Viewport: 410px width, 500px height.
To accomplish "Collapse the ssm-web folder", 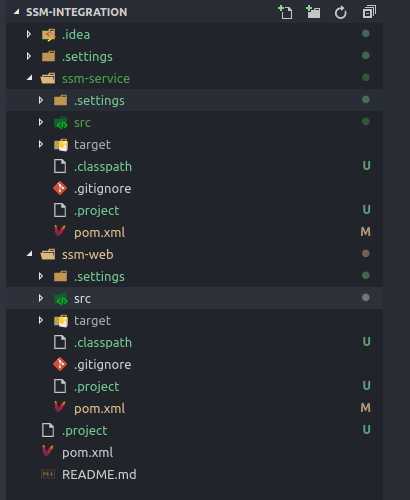I will [29, 254].
